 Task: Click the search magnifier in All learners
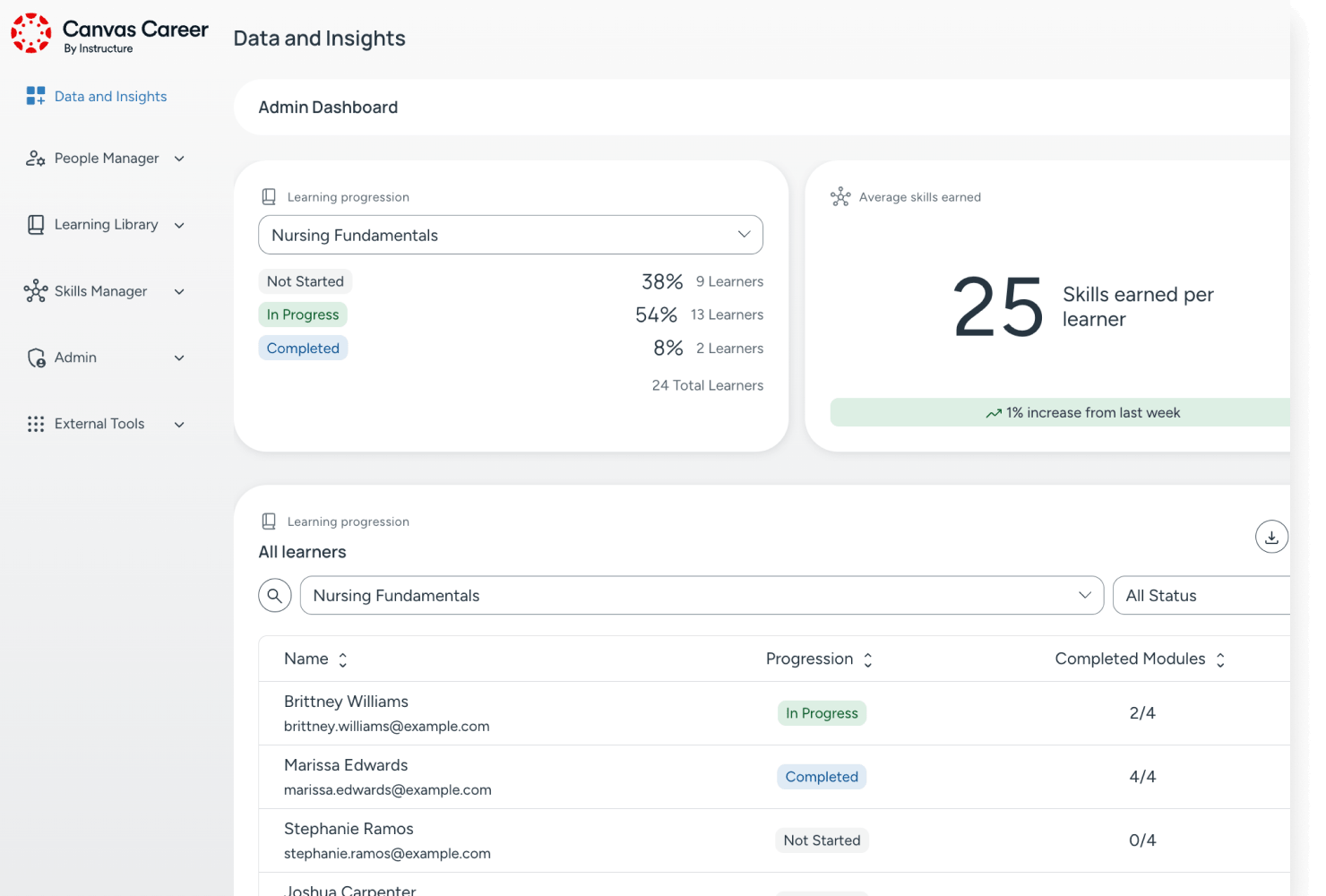pos(274,595)
